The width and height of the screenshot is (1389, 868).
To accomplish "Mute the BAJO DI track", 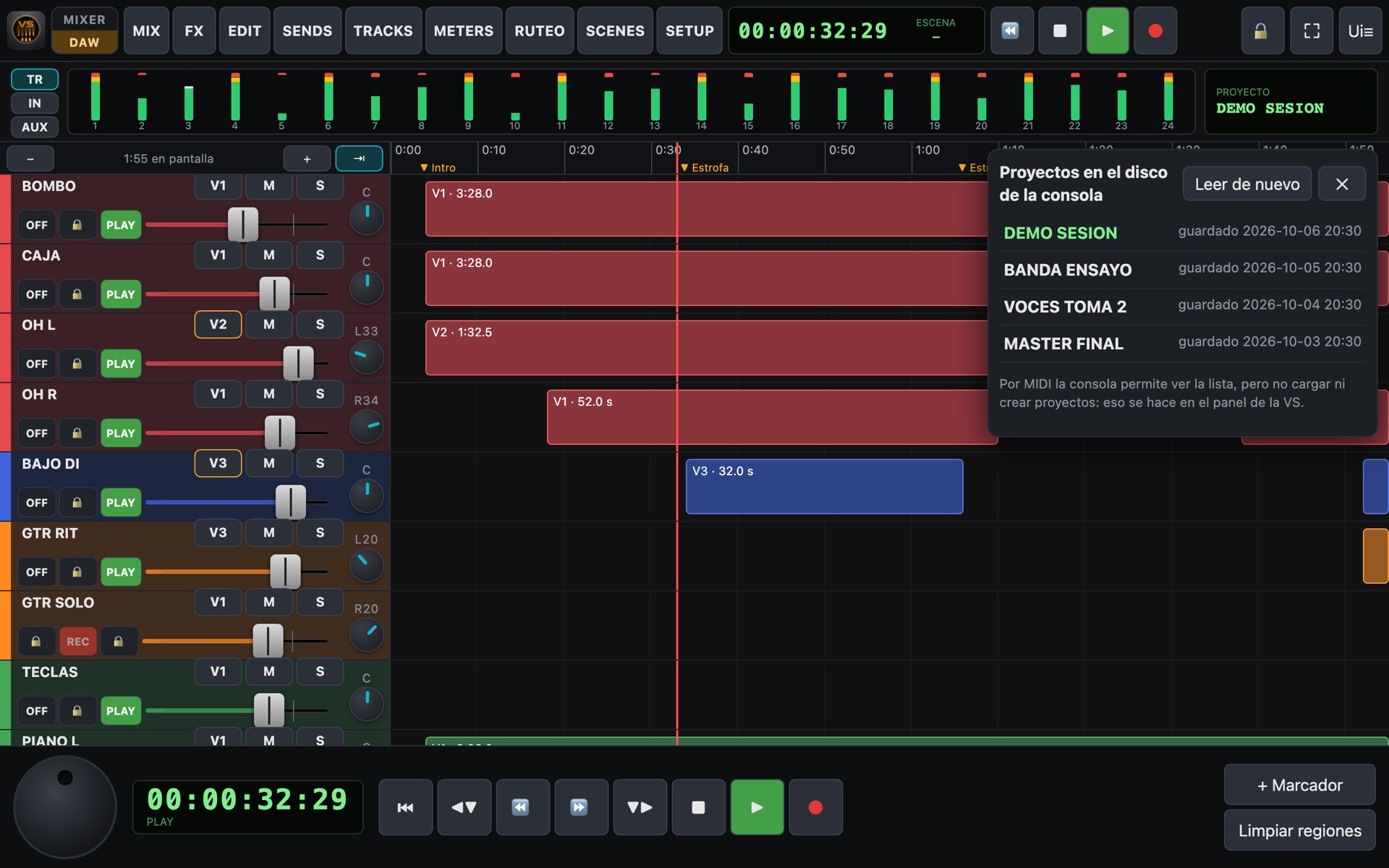I will pos(269,464).
